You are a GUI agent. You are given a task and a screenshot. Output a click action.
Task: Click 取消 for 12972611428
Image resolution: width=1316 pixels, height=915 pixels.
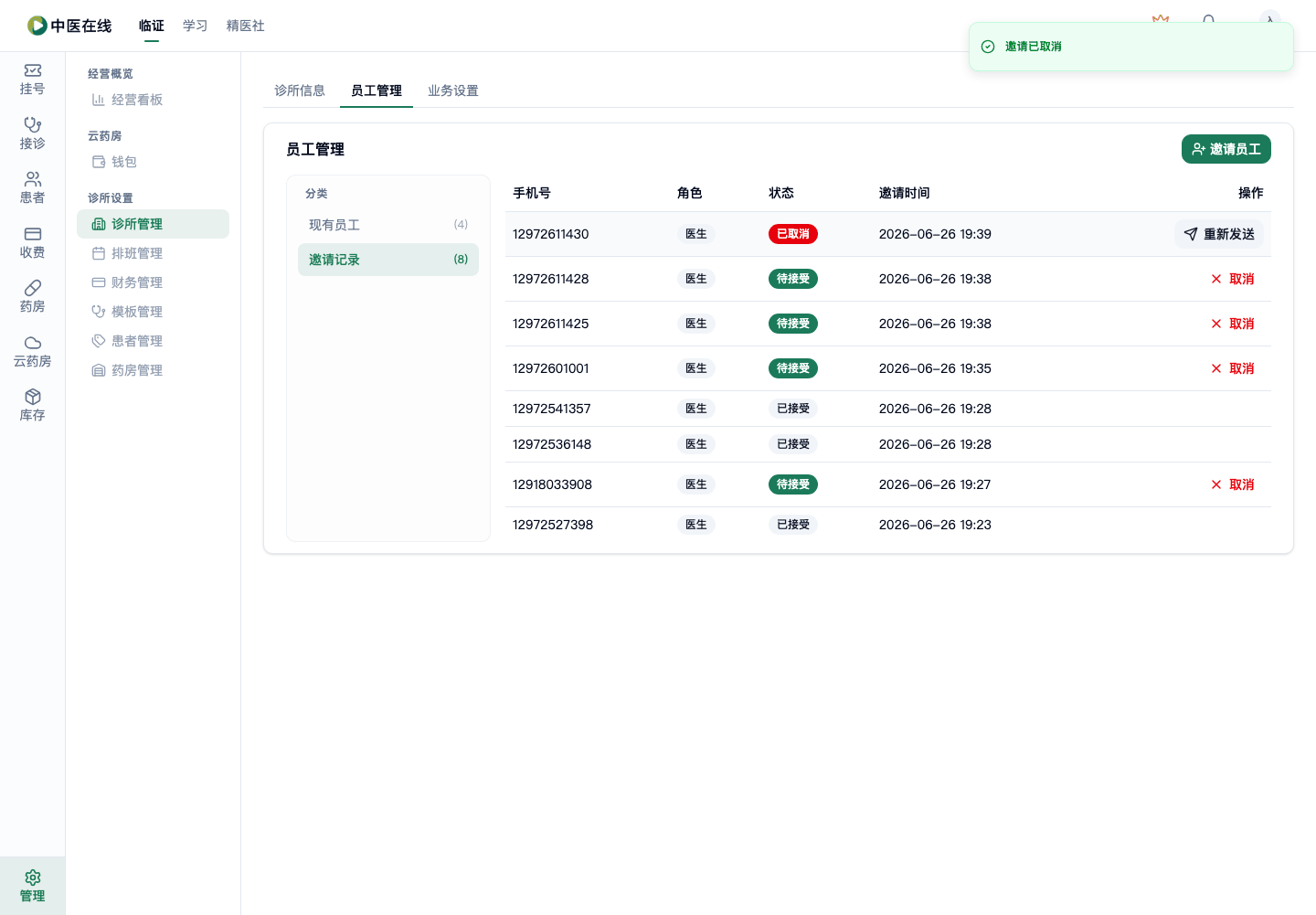tap(1233, 279)
